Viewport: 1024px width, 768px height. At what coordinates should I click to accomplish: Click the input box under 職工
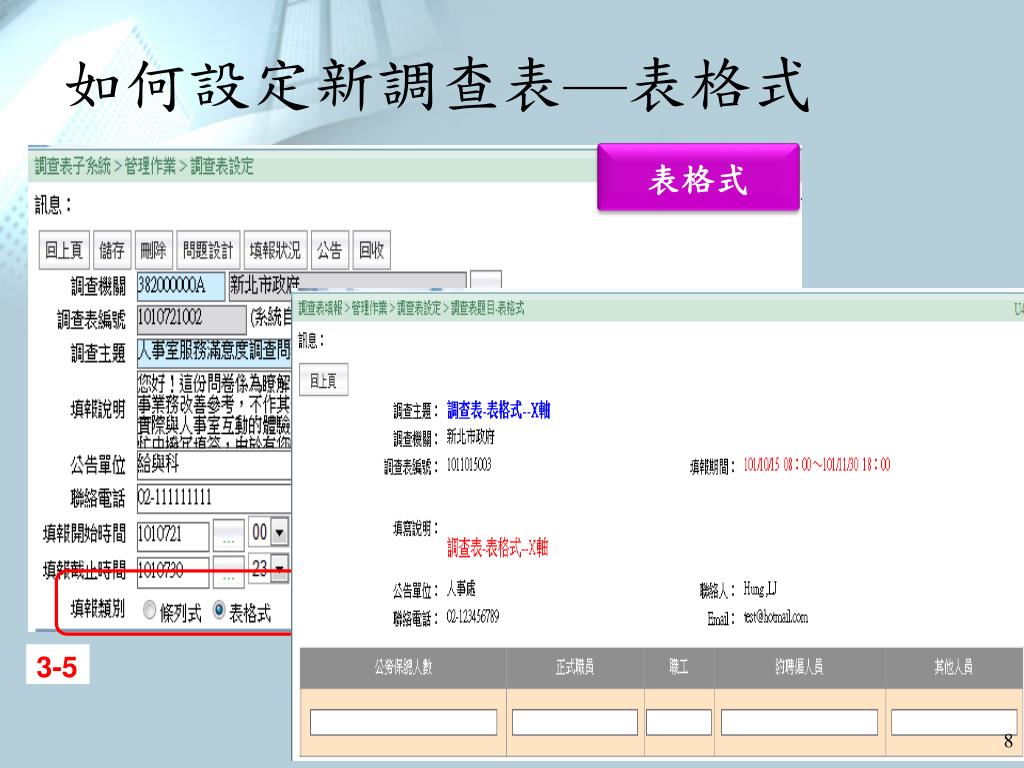[679, 723]
